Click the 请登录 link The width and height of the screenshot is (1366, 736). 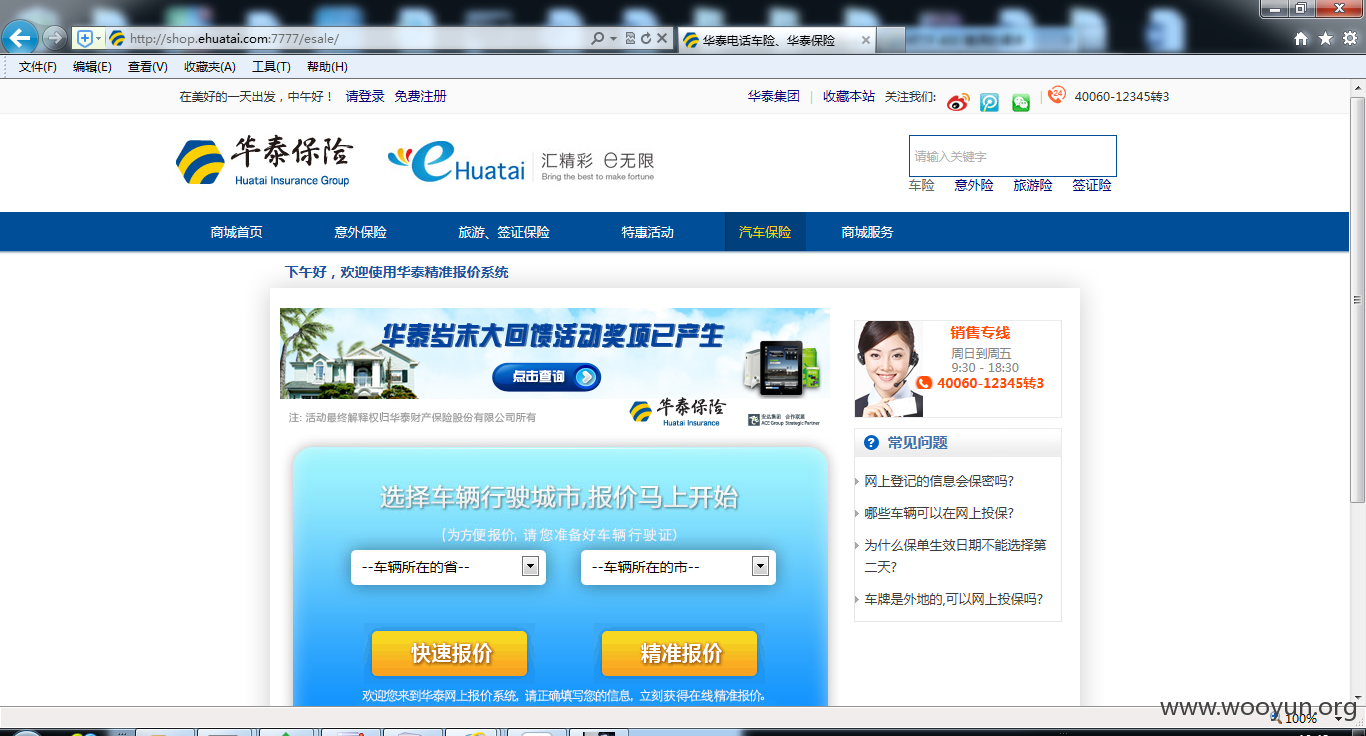click(x=365, y=96)
